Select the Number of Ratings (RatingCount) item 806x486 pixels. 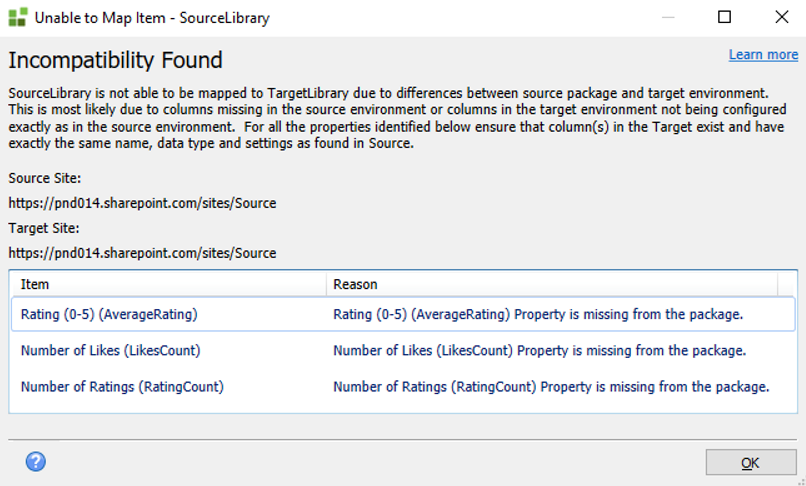122,386
